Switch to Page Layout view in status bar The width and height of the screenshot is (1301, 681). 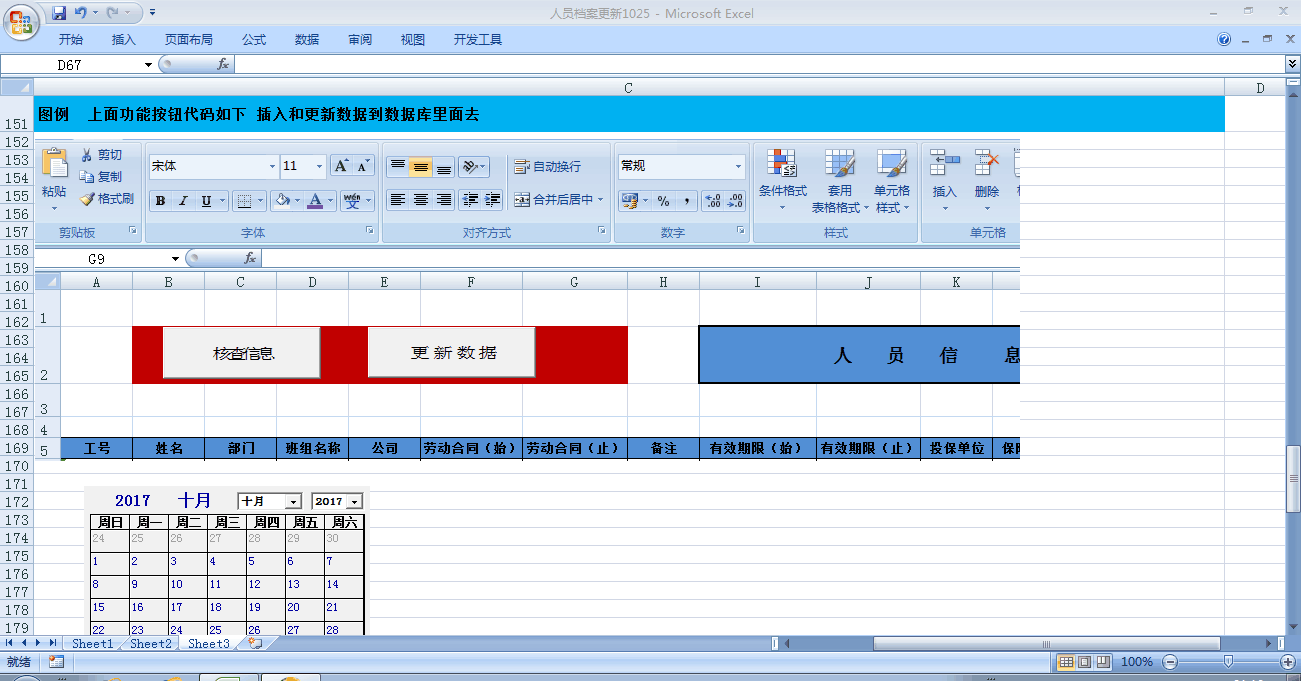pos(1084,662)
